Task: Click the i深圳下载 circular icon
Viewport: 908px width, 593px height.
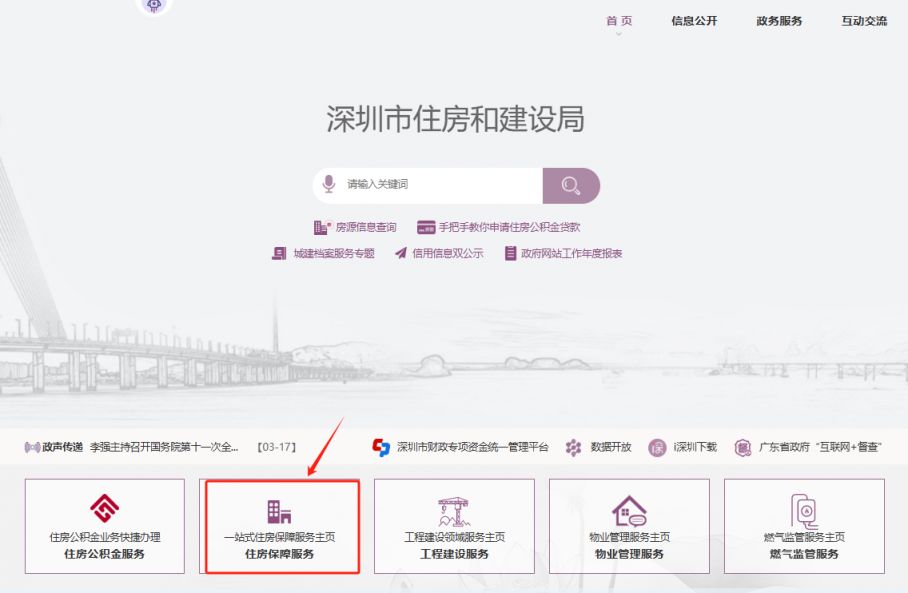Action: point(657,447)
